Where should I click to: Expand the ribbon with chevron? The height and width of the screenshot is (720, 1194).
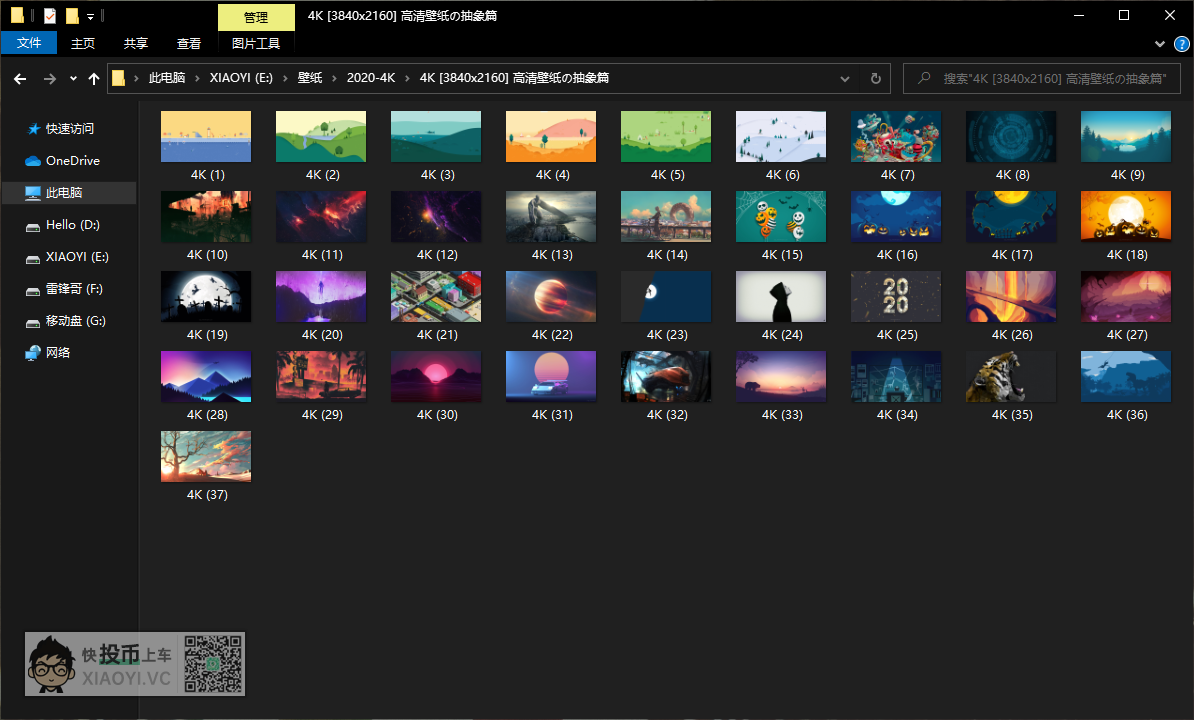click(1160, 44)
